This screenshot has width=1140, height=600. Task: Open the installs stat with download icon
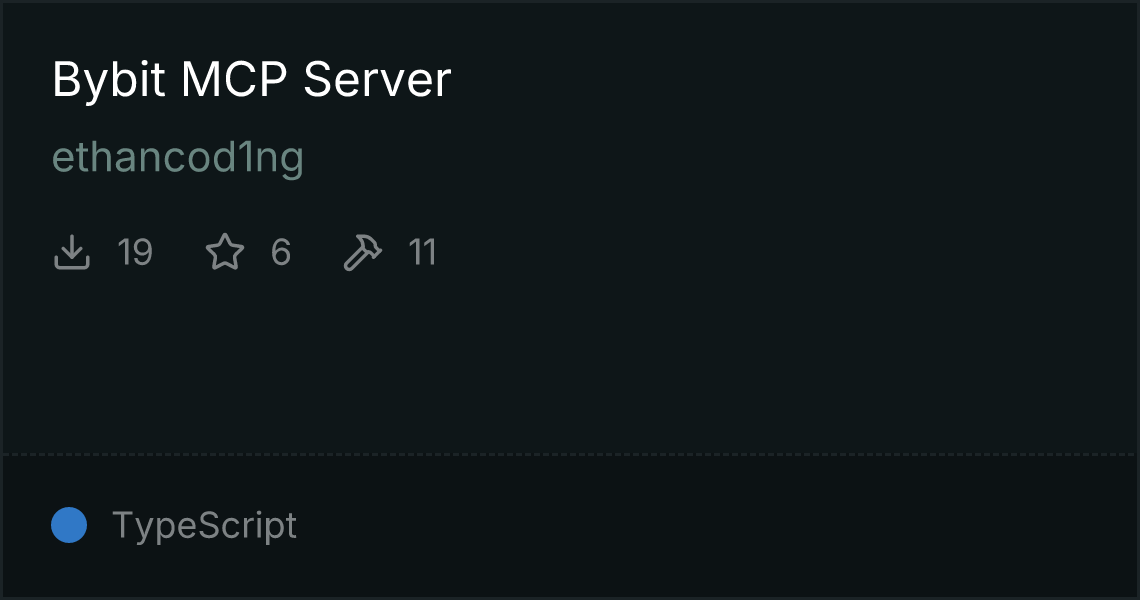click(103, 252)
